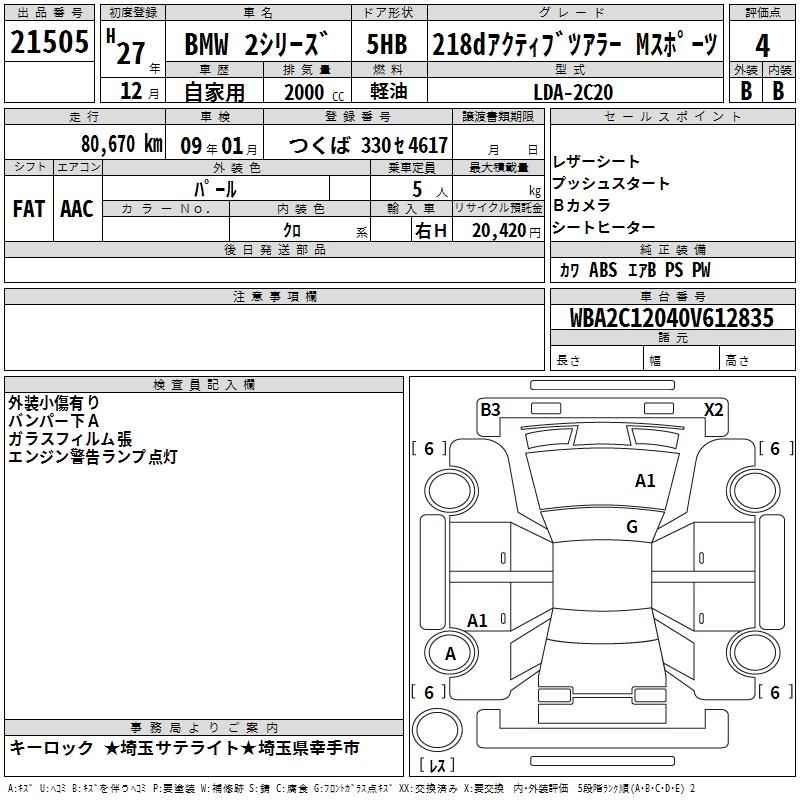Select the レス label under spare tire

tap(437, 765)
